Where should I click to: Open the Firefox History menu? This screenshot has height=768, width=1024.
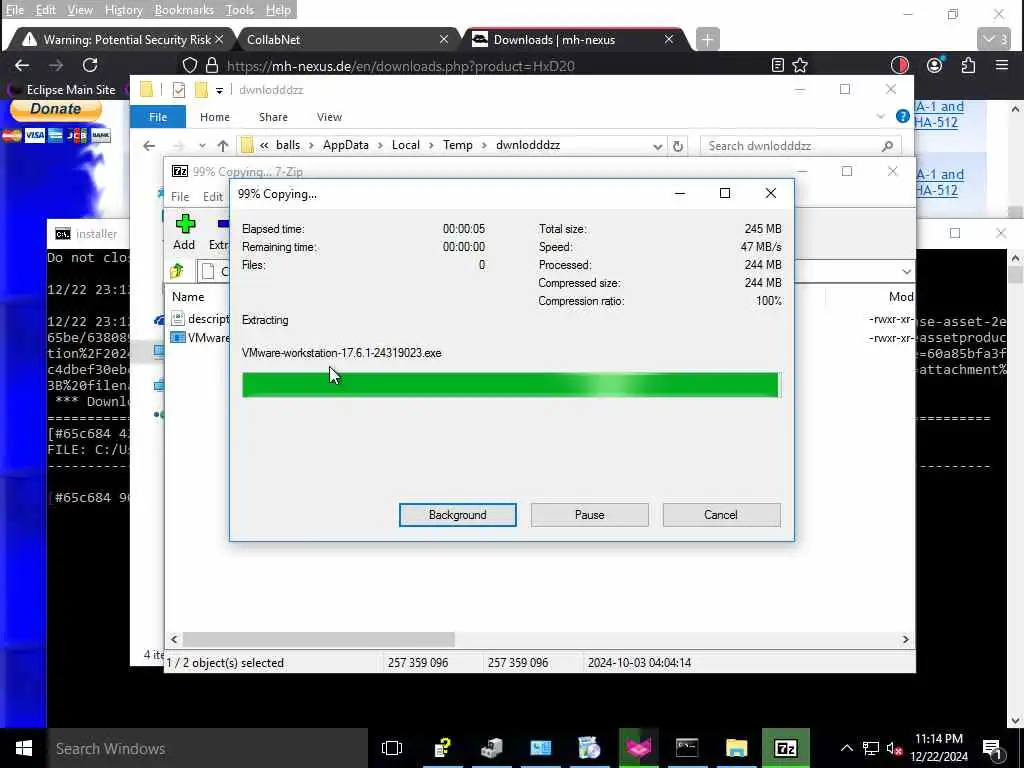tap(123, 10)
